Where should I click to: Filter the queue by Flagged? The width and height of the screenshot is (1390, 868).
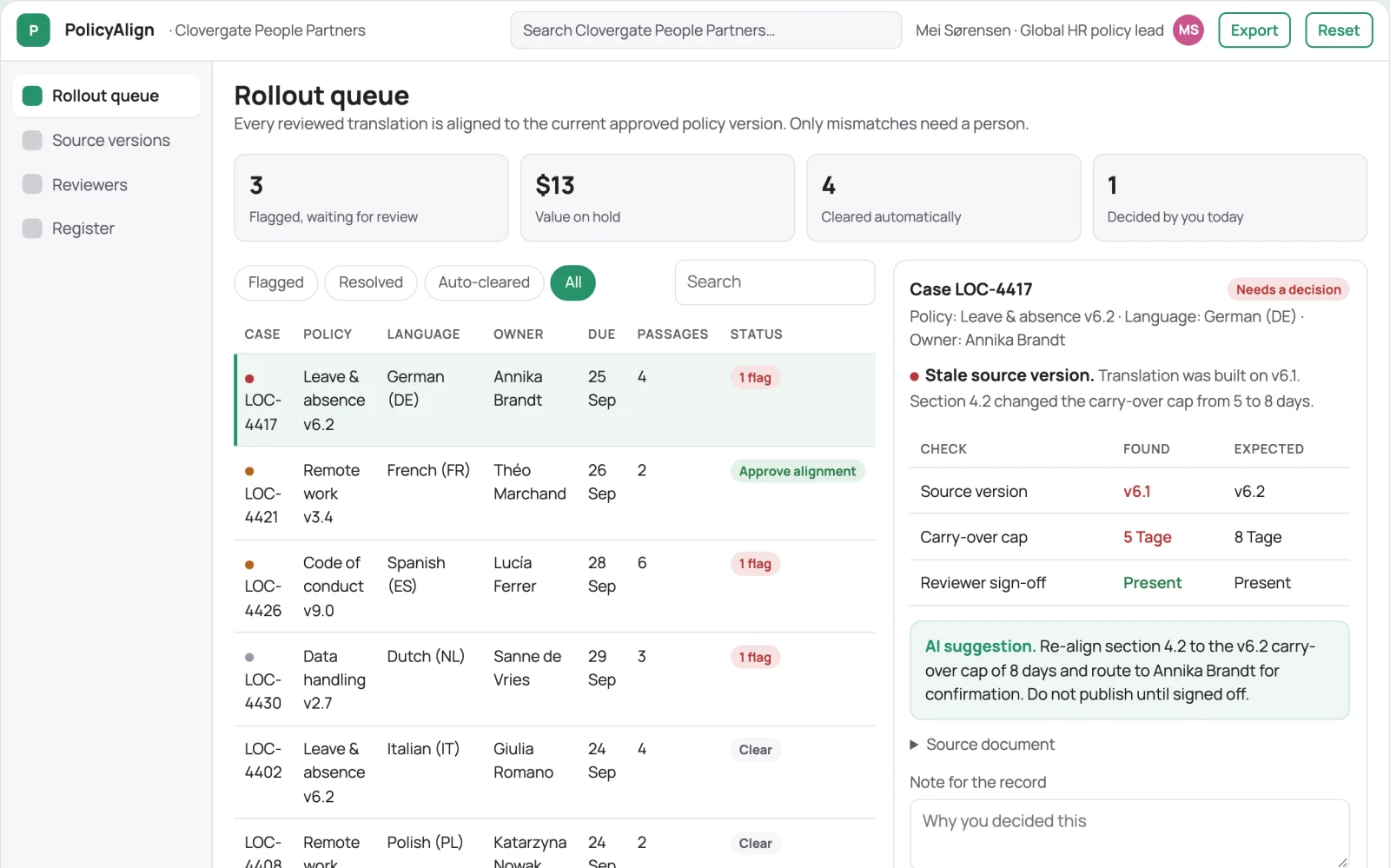tap(276, 282)
